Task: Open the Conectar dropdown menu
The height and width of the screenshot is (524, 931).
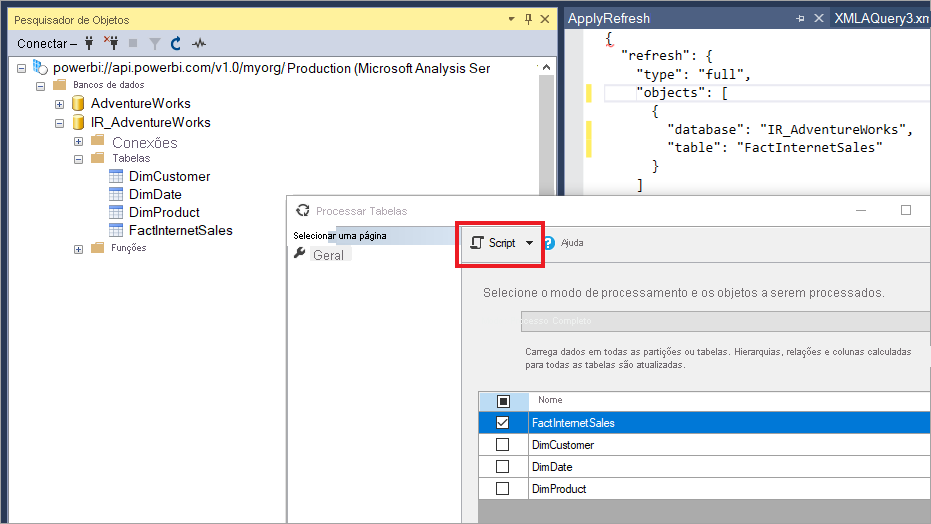Action: tap(46, 43)
